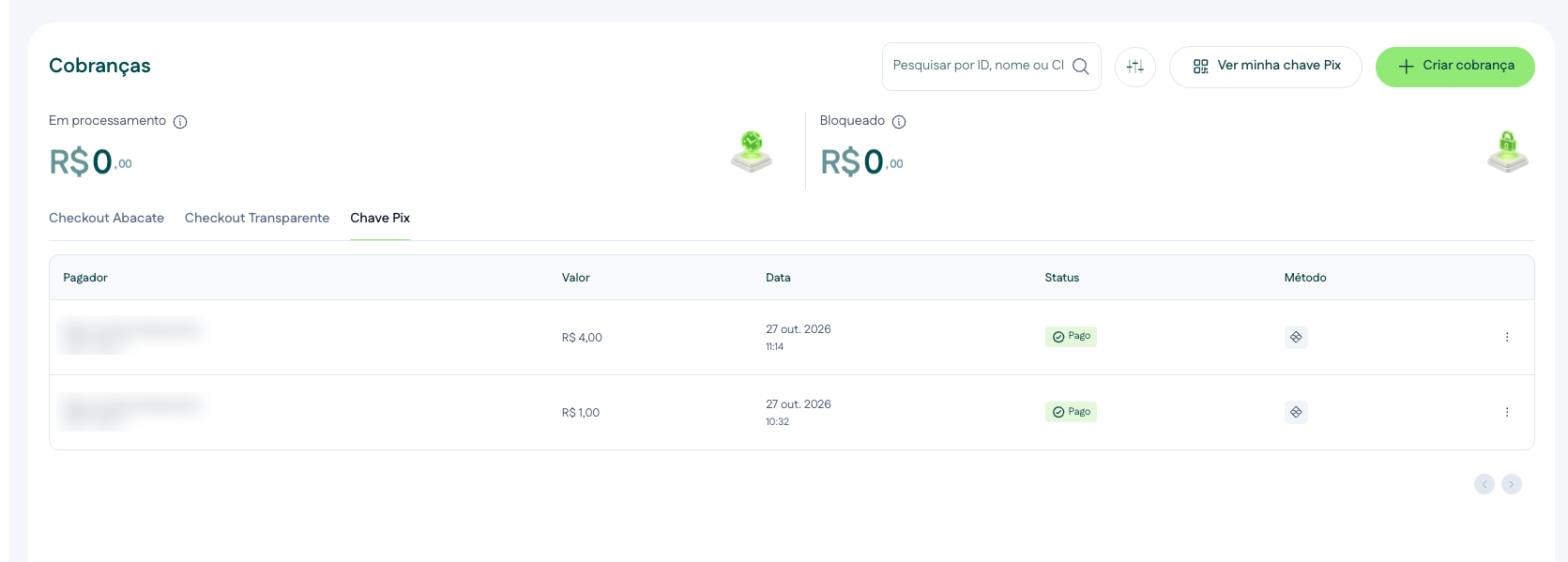Select the Chave Pix tab

380,218
